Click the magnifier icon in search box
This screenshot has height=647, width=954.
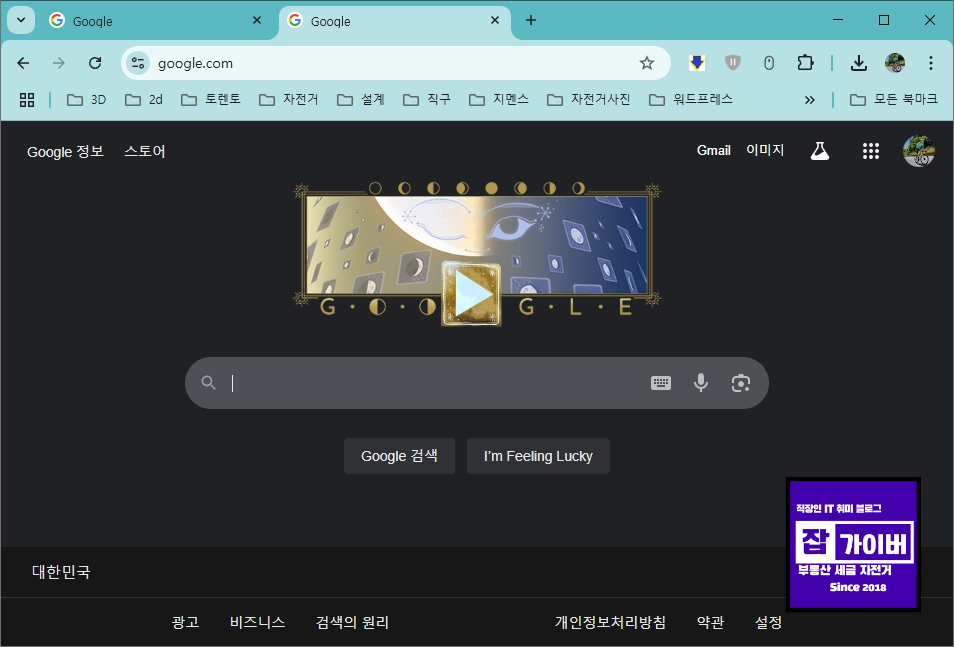[209, 383]
